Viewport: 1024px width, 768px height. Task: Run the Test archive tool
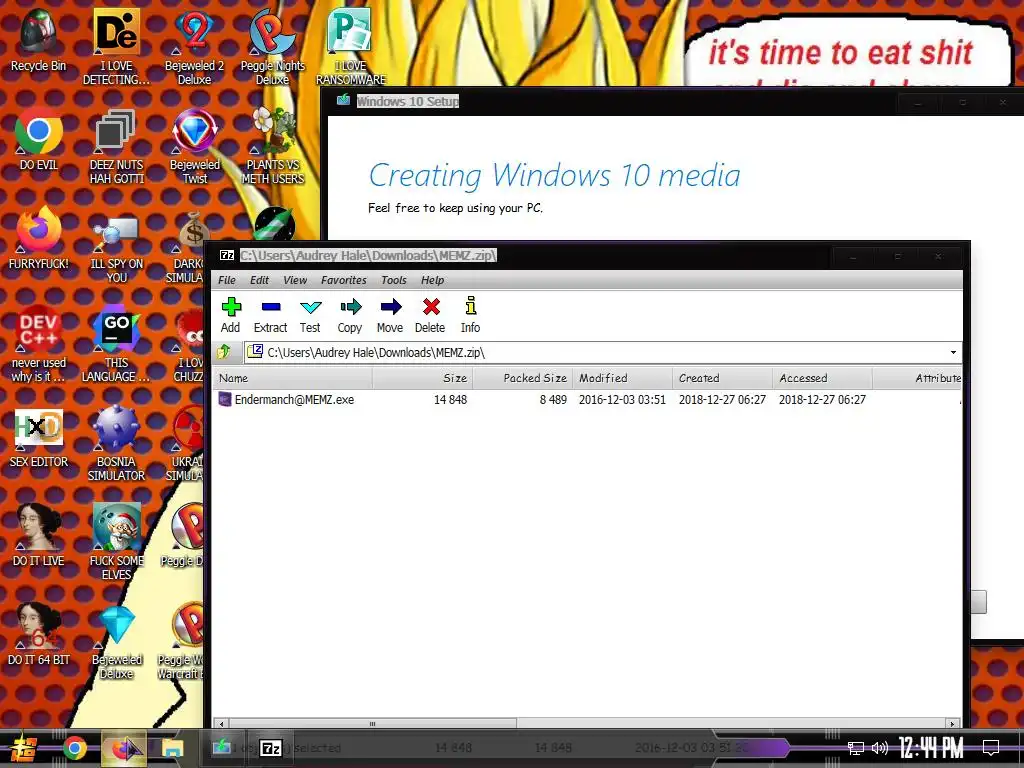310,315
